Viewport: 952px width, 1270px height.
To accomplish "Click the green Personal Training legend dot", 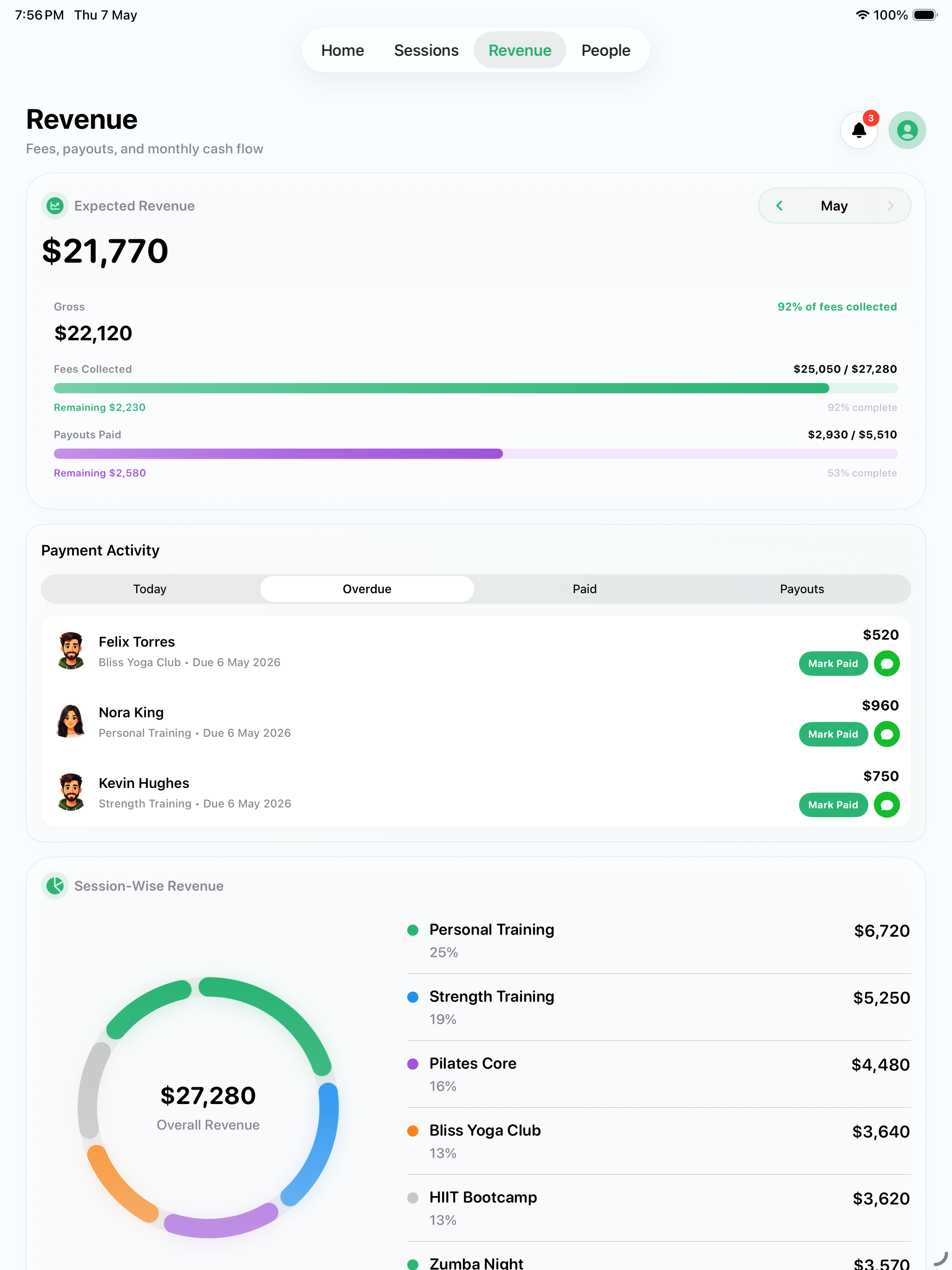I will (412, 930).
